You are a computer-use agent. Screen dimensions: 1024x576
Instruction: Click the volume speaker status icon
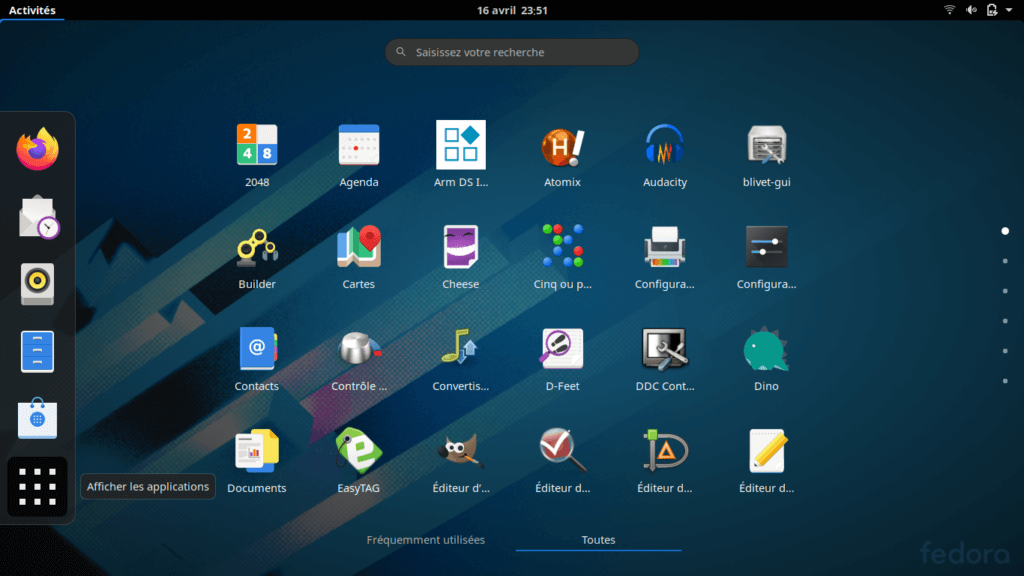coord(971,10)
